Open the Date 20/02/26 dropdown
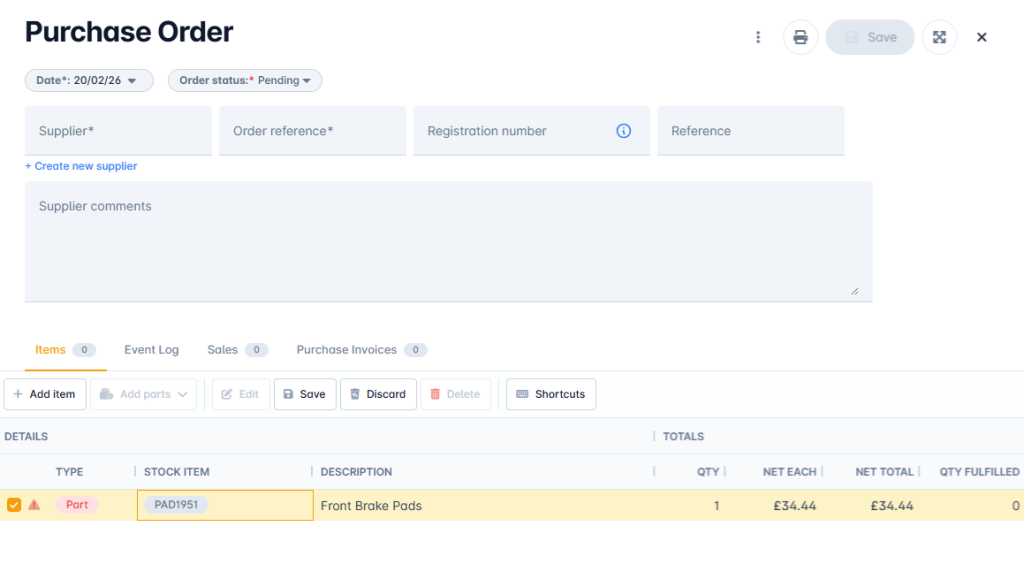This screenshot has height=572, width=1024. (89, 80)
